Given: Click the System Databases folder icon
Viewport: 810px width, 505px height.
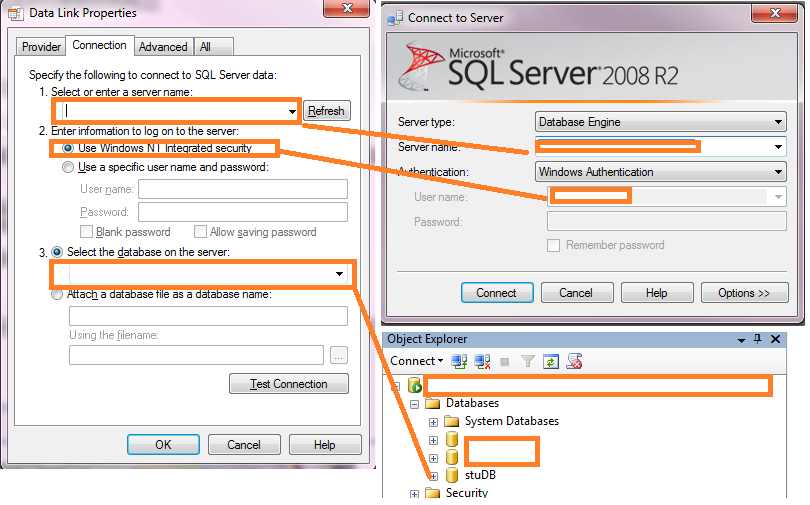Looking at the screenshot, I should (x=451, y=421).
